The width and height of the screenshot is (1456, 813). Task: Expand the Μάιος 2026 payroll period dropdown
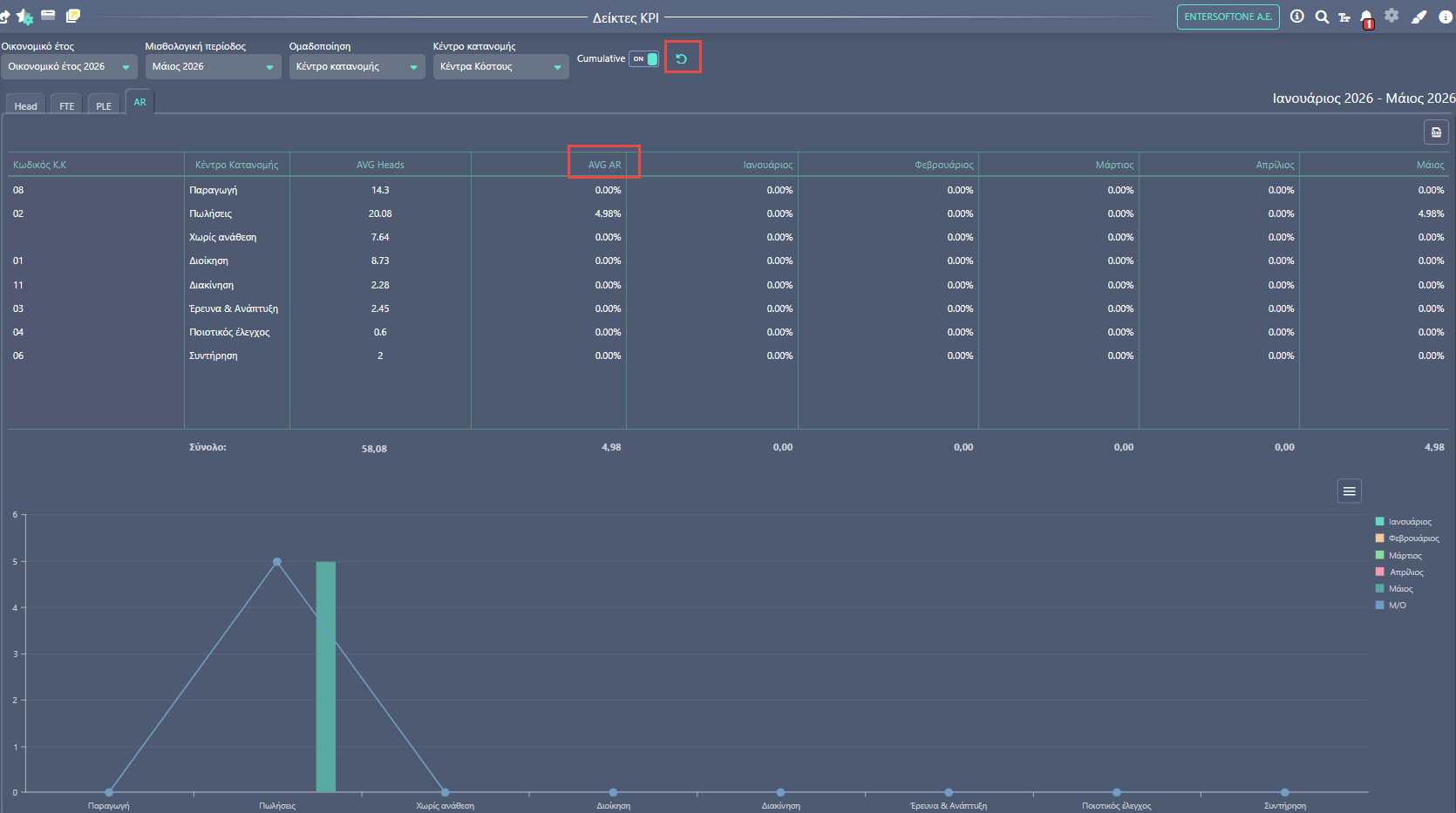pos(213,67)
